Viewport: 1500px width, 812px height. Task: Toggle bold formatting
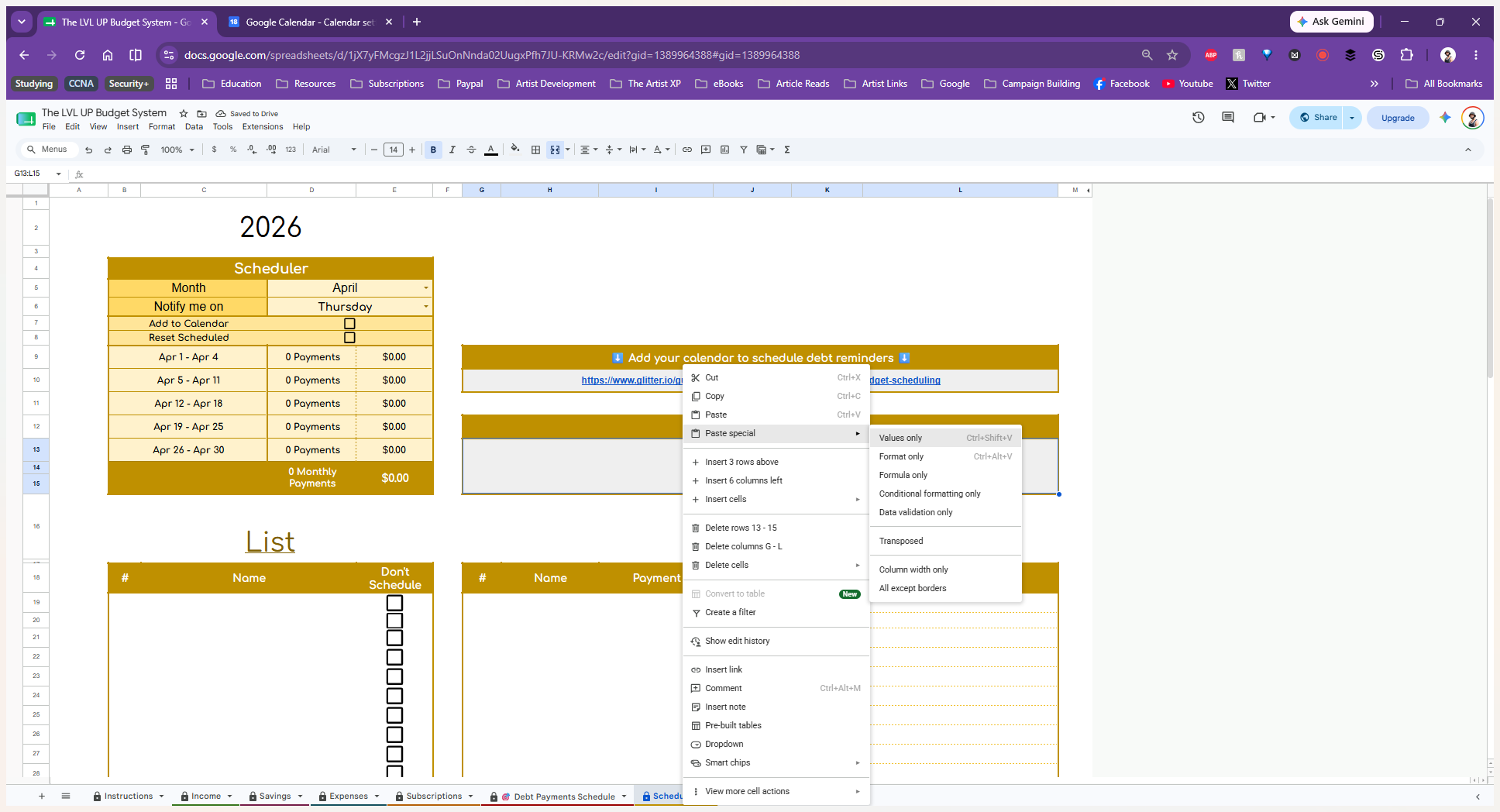click(433, 150)
